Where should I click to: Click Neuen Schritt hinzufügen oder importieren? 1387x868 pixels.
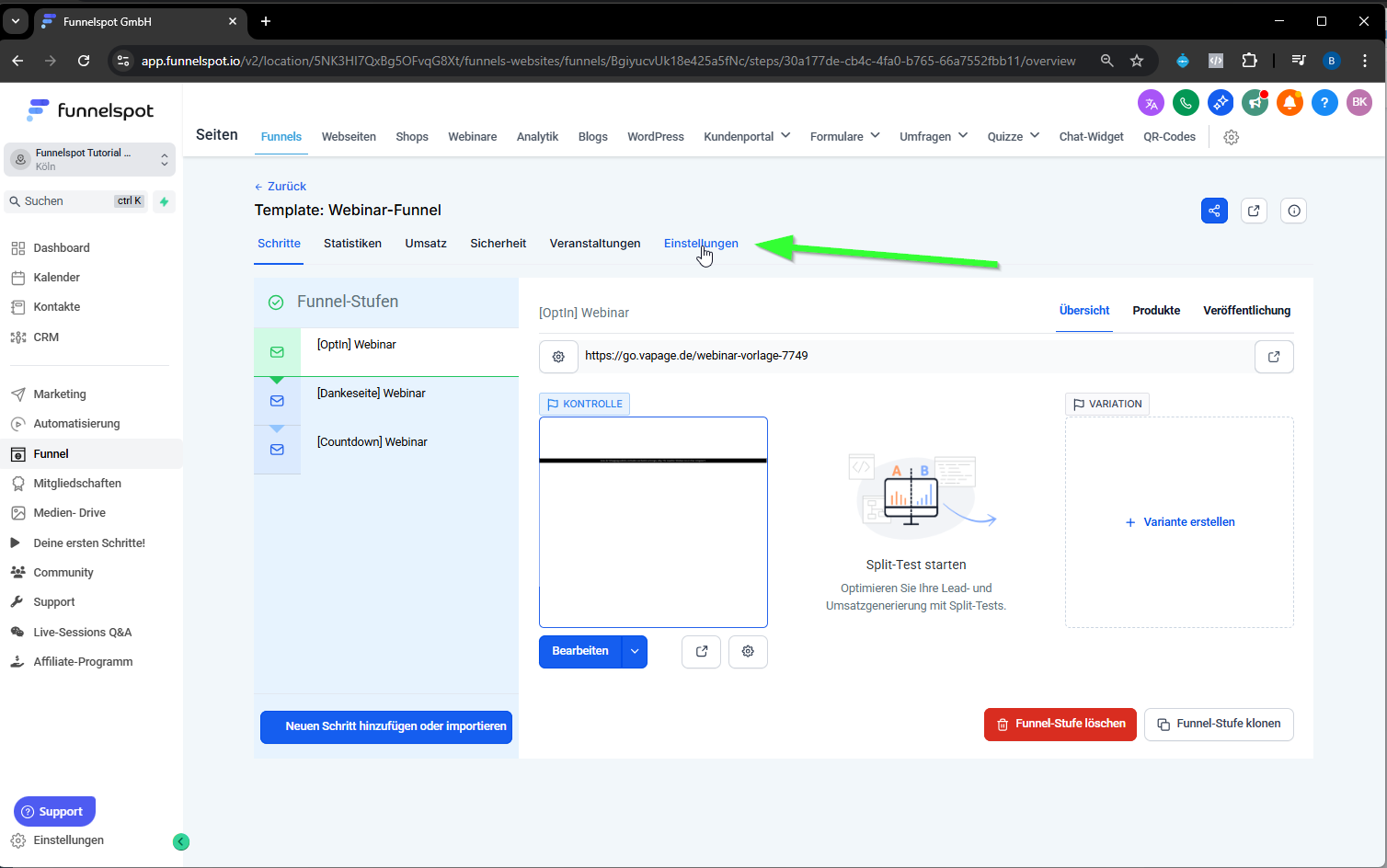coord(386,727)
